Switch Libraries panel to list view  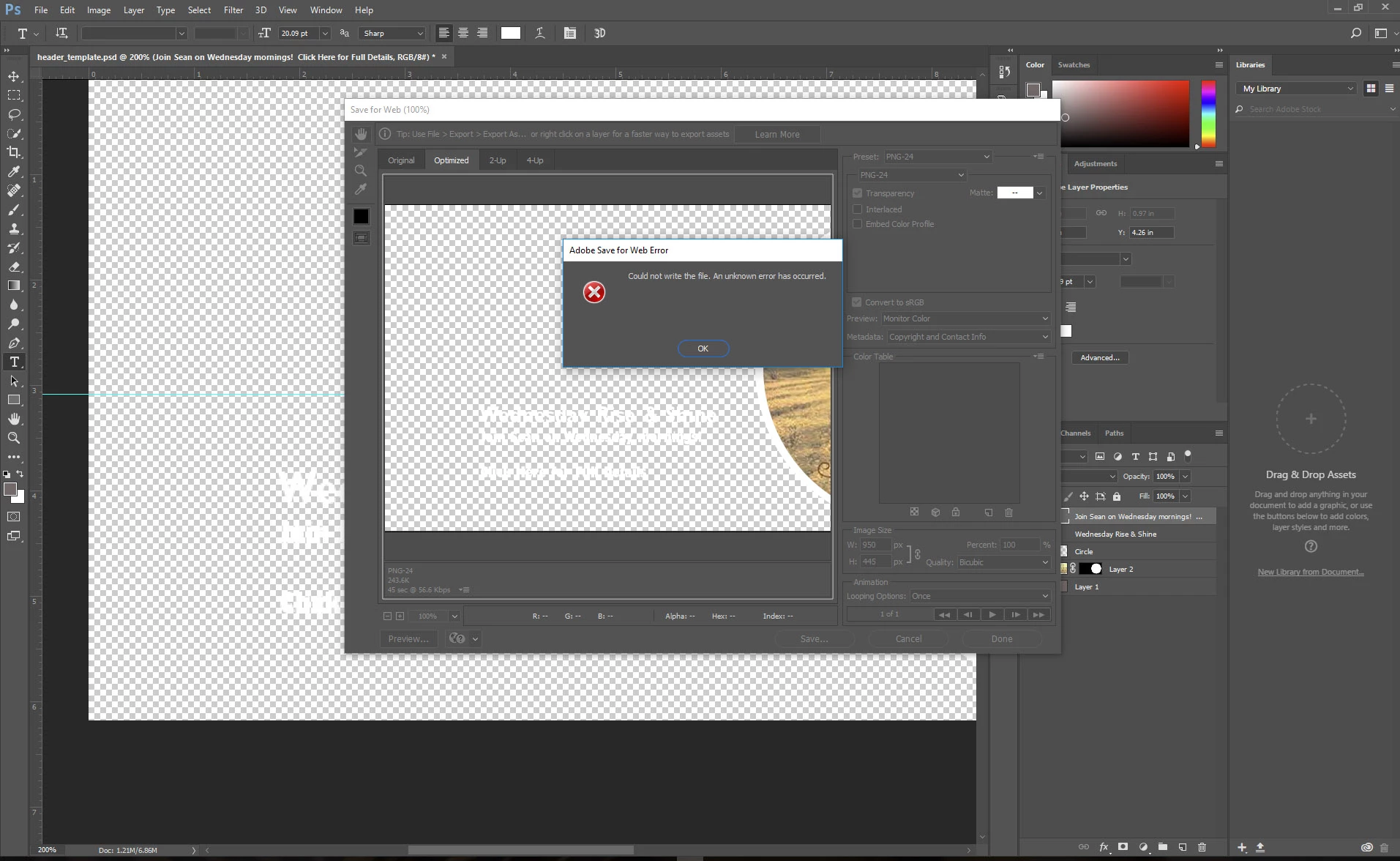click(x=1389, y=89)
